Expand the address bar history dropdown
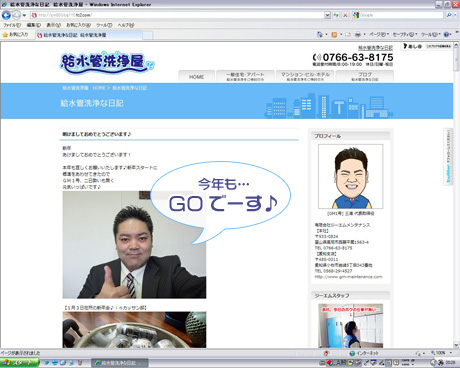 click(327, 15)
